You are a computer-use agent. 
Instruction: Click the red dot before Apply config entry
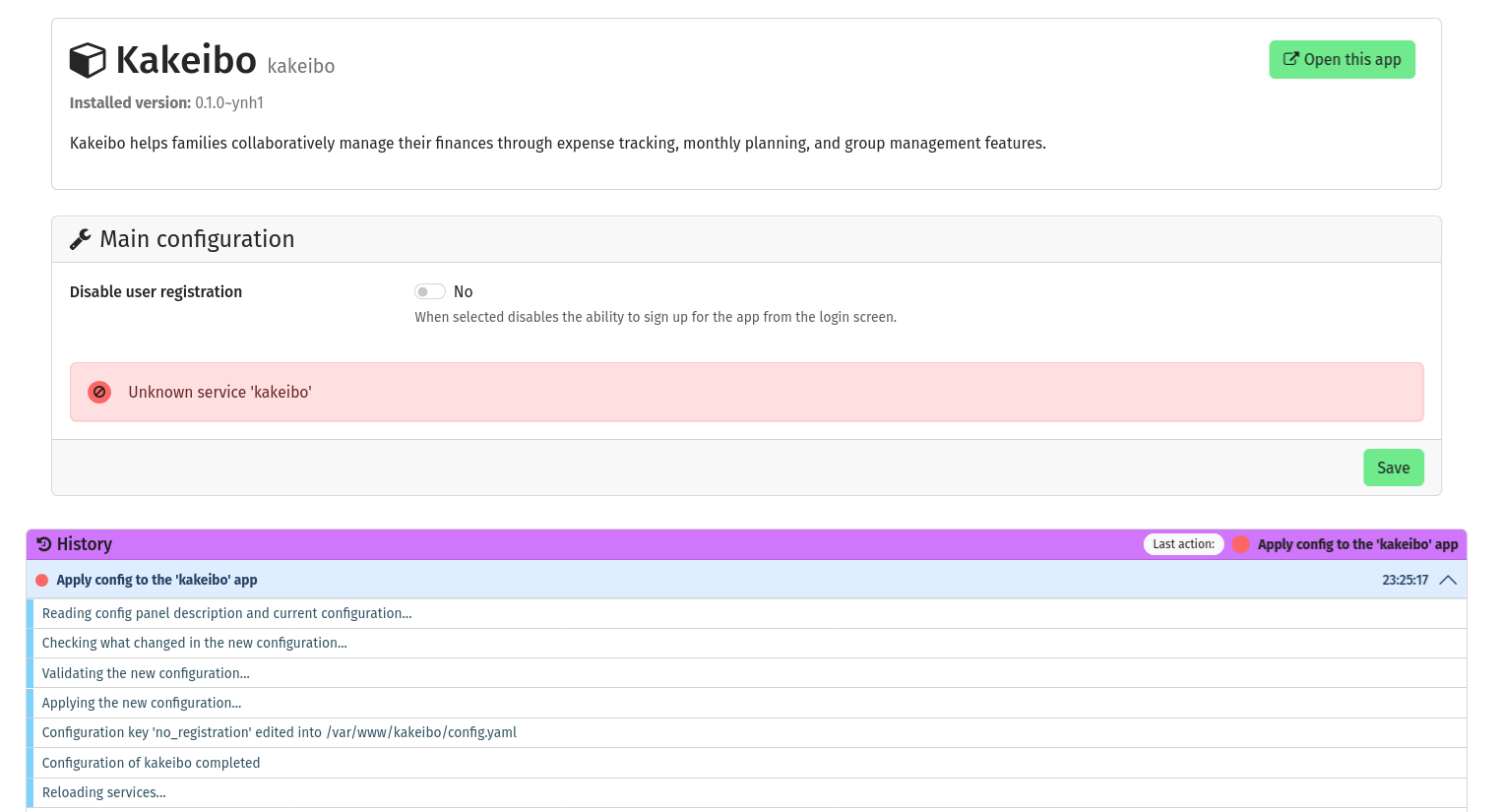pos(42,581)
